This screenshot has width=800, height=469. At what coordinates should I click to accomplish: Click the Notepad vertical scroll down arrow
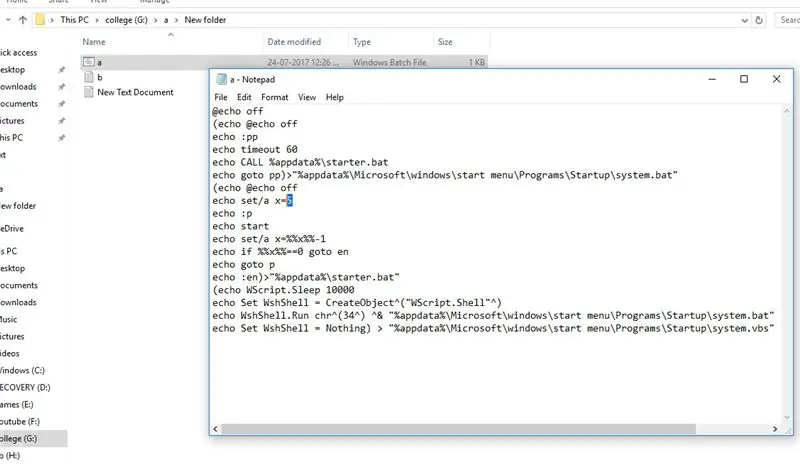pos(787,417)
